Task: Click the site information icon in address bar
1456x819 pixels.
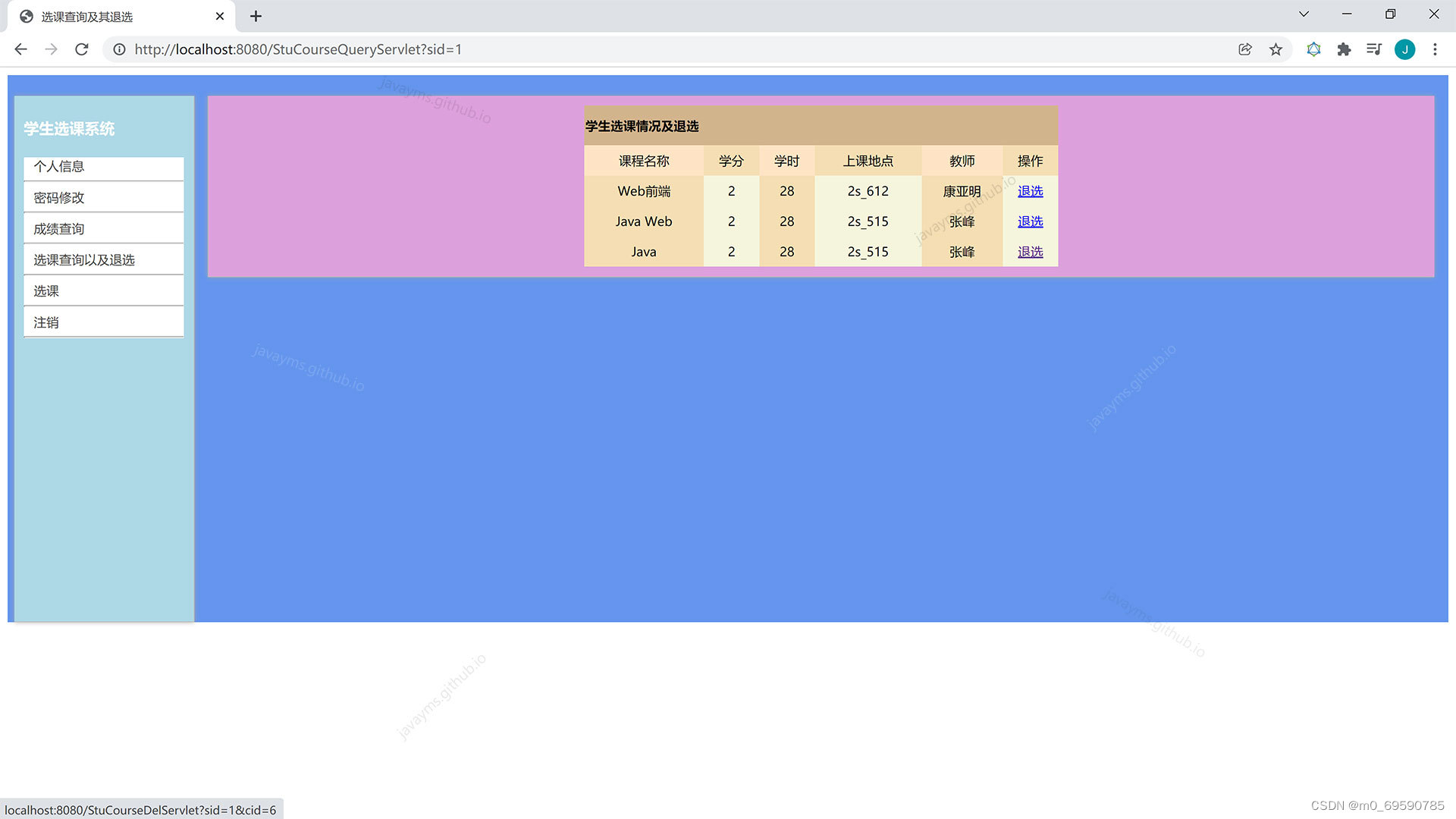Action: [119, 49]
